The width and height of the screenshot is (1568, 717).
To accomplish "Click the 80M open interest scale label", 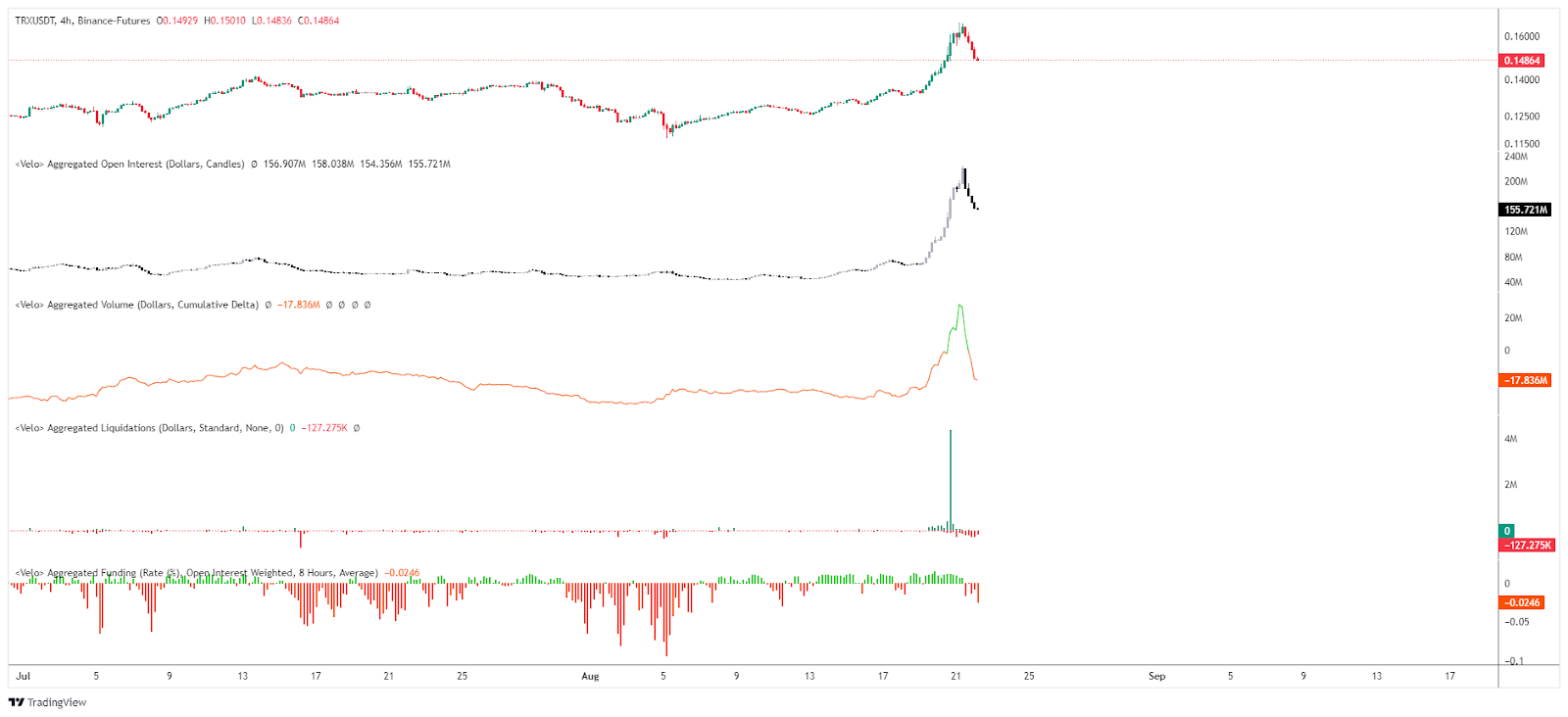I will 1514,258.
